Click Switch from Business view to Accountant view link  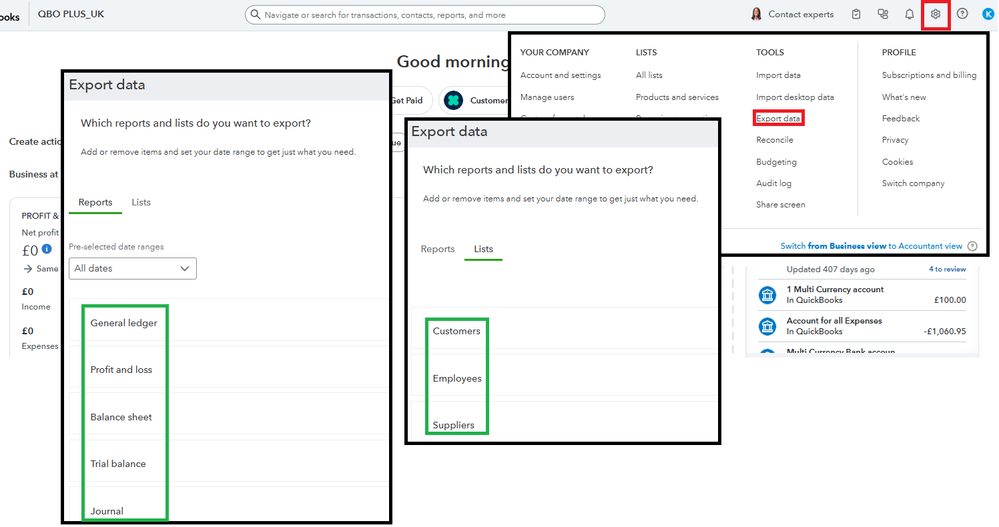coord(871,246)
